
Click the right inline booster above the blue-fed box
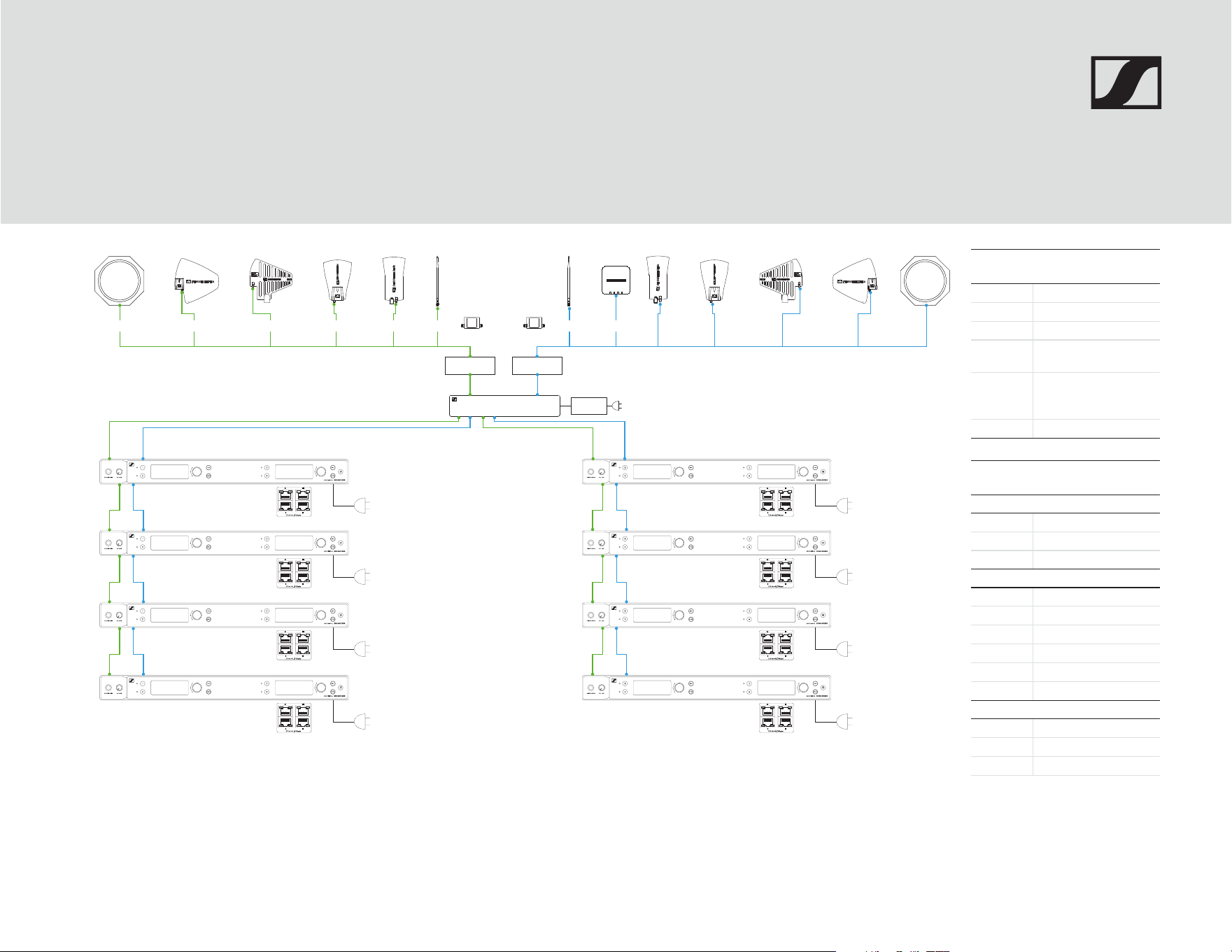(535, 323)
